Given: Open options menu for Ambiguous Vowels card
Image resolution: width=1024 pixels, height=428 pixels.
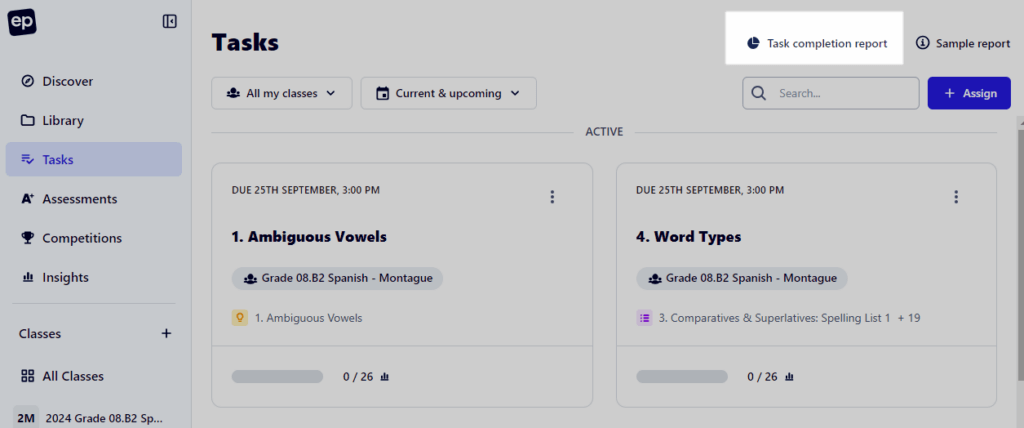Looking at the screenshot, I should pos(552,197).
